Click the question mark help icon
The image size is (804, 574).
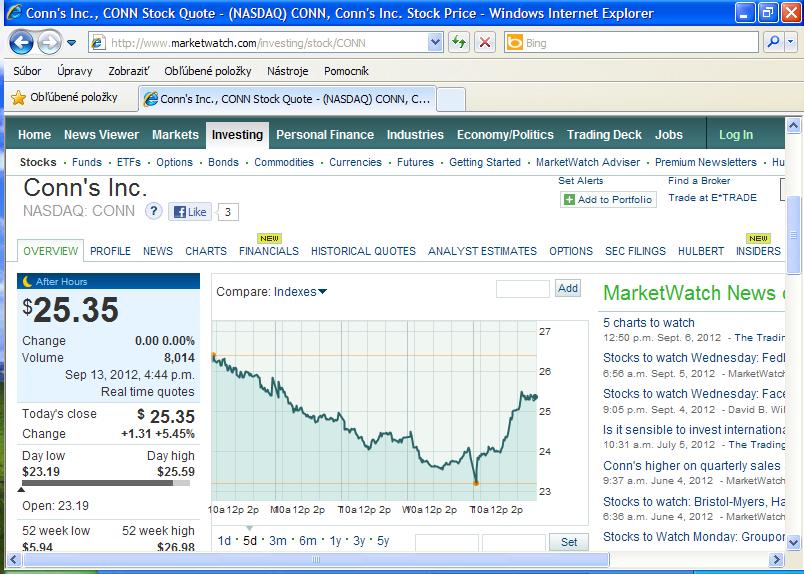click(x=153, y=211)
